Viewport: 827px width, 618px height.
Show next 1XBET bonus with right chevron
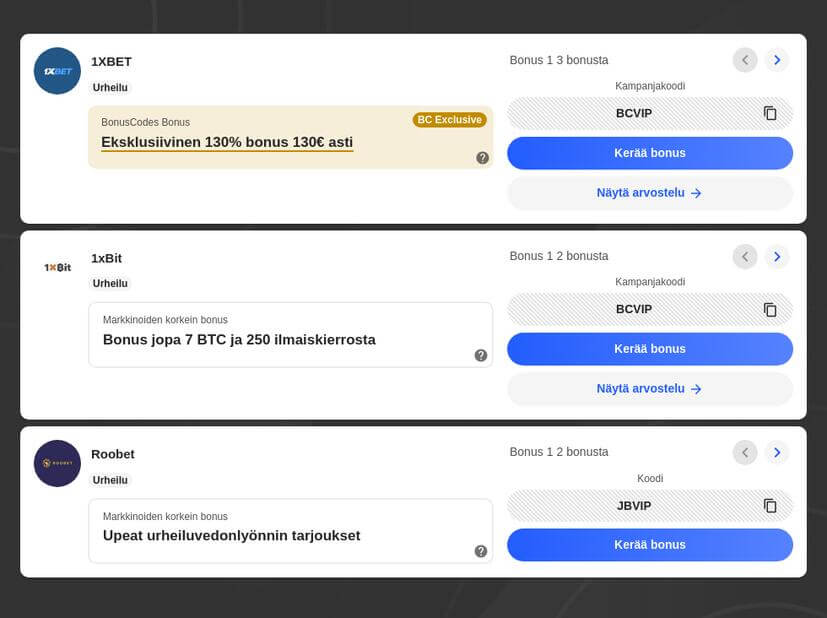(x=776, y=60)
